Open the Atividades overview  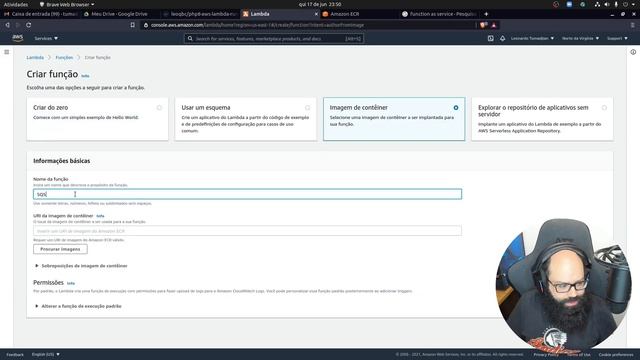(x=16, y=4)
